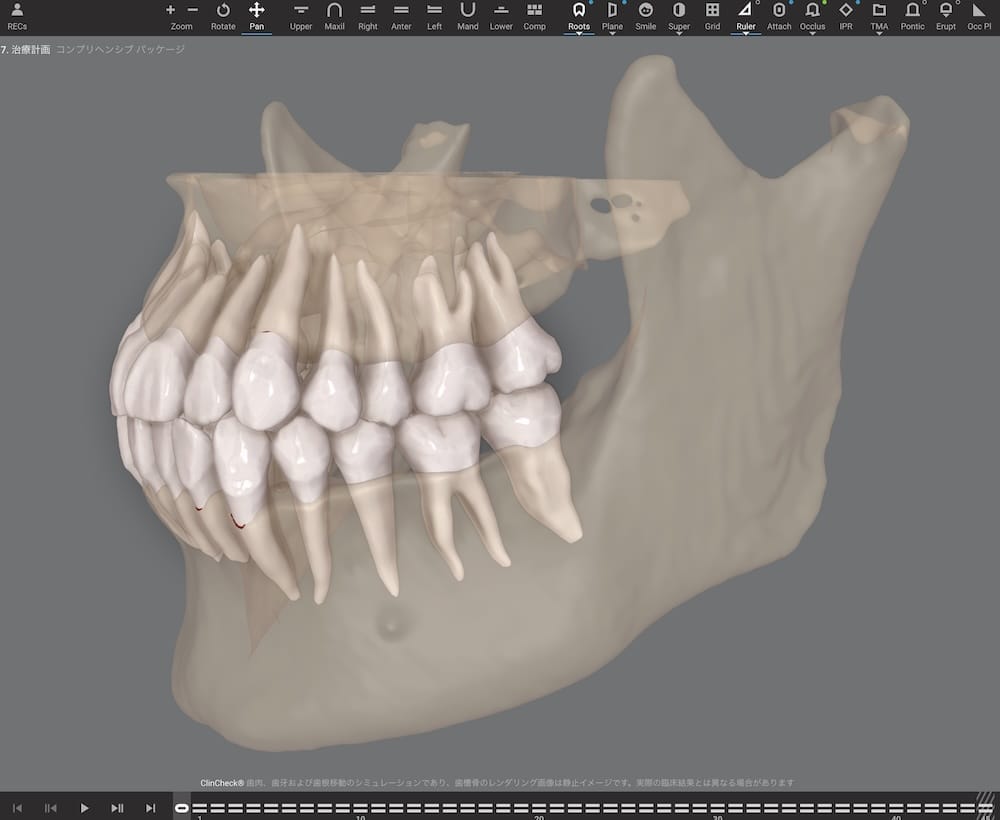Click the zoom out minus icon

193,10
